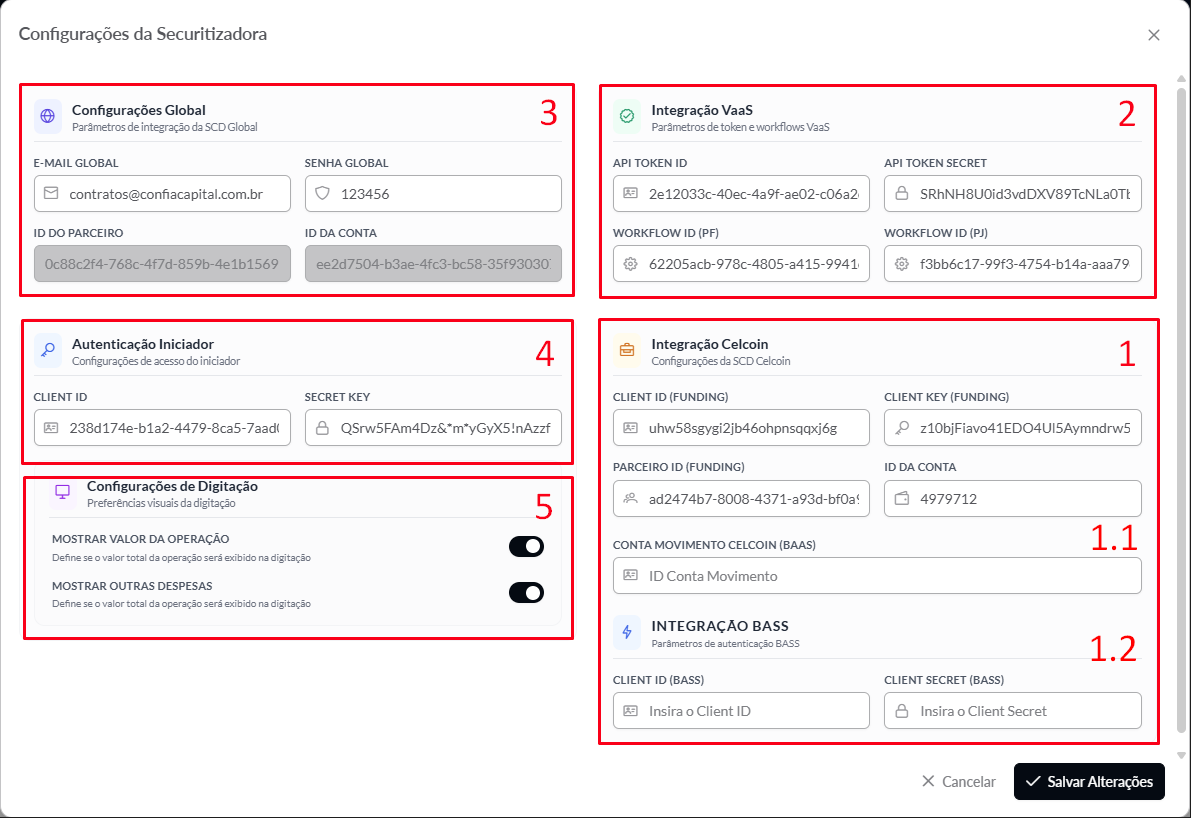1191x818 pixels.
Task: Click the wallet icon in ID da Conta field
Action: coord(902,499)
